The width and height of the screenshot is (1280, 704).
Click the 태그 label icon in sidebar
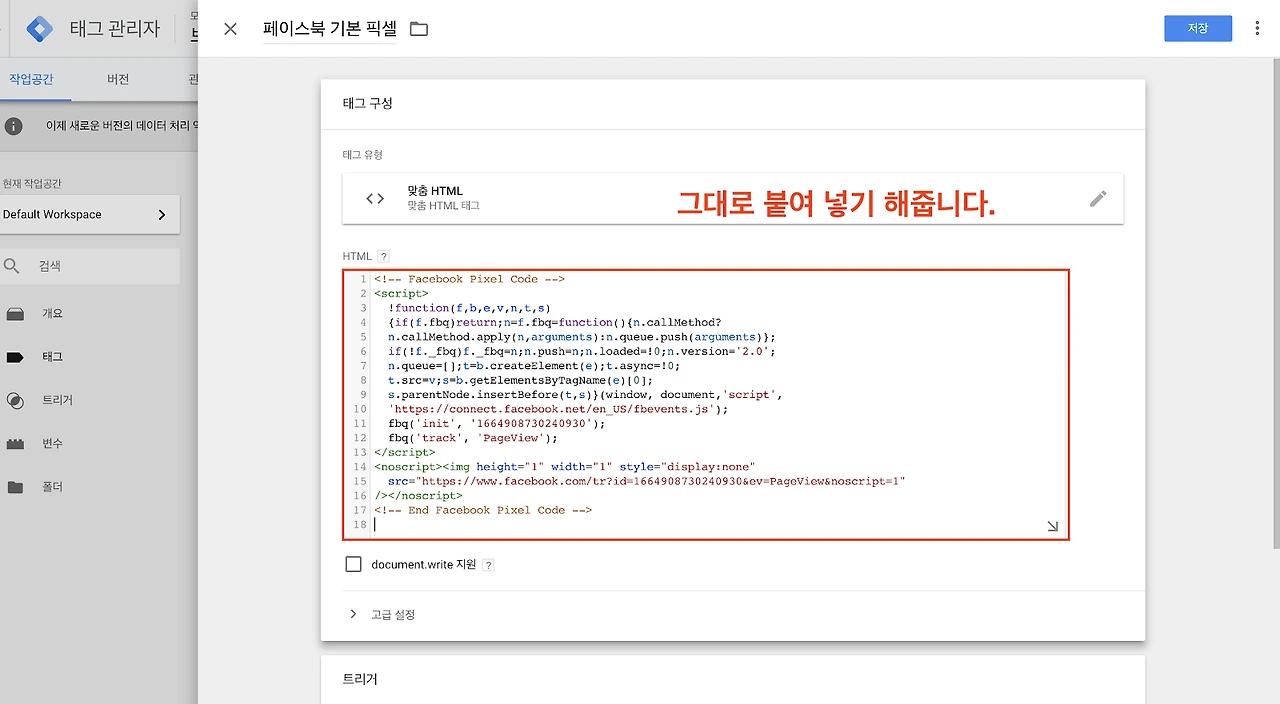pos(15,357)
